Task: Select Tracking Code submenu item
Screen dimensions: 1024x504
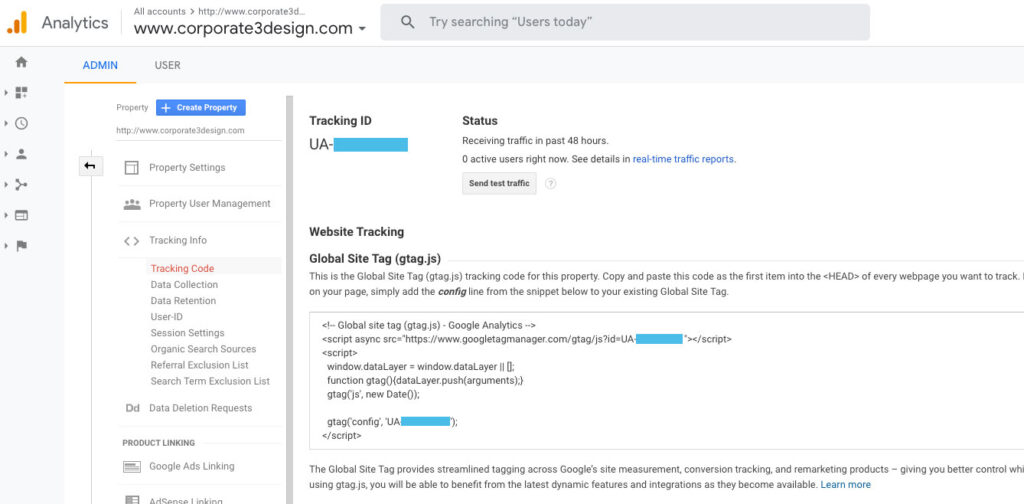Action: pos(182,268)
